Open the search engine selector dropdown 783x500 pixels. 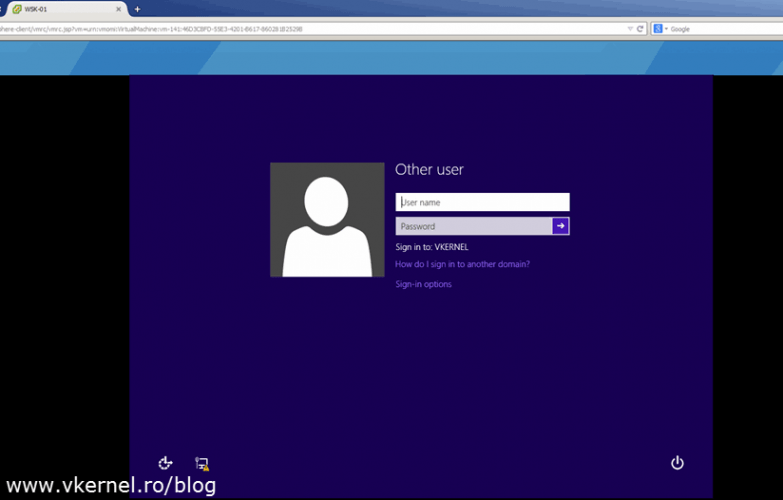661,29
